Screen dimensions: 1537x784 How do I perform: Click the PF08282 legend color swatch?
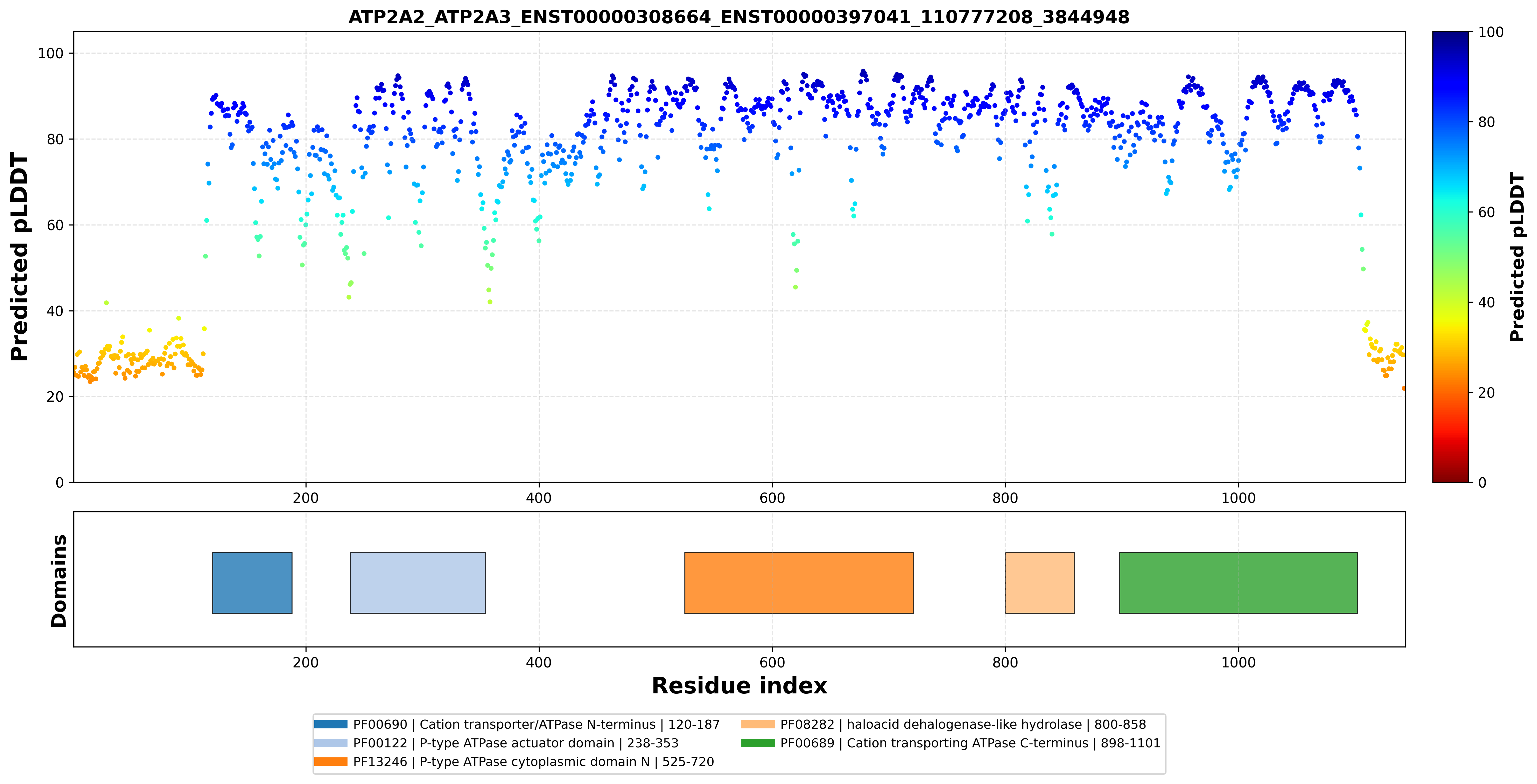[758, 724]
